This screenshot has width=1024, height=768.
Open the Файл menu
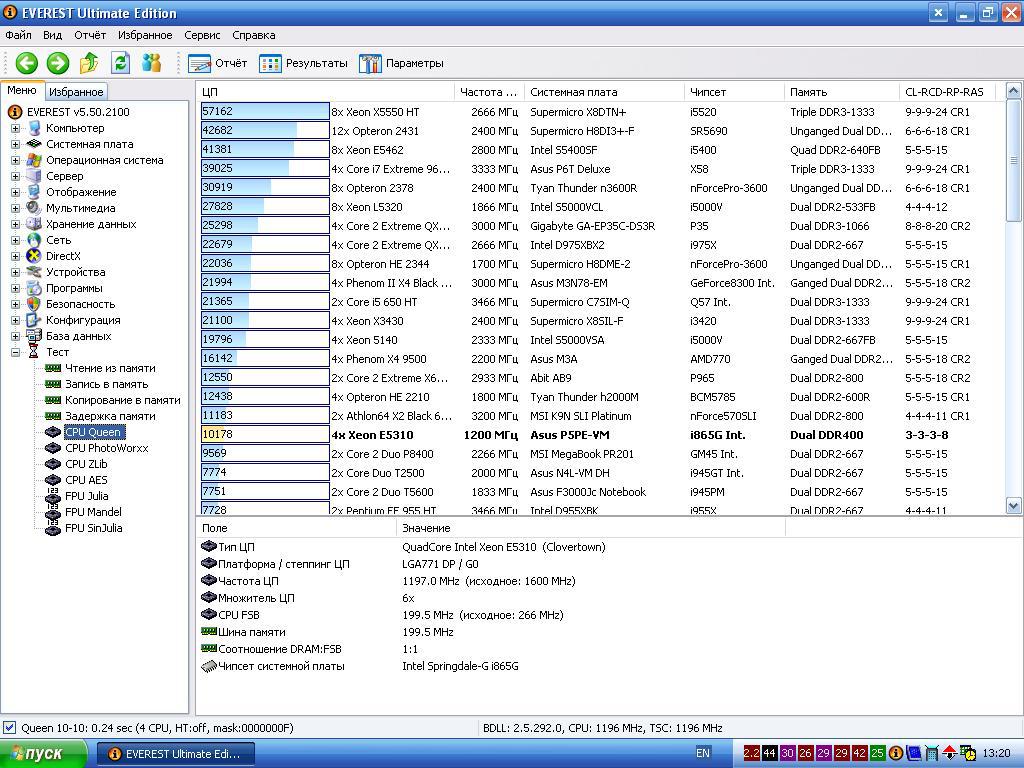18,35
